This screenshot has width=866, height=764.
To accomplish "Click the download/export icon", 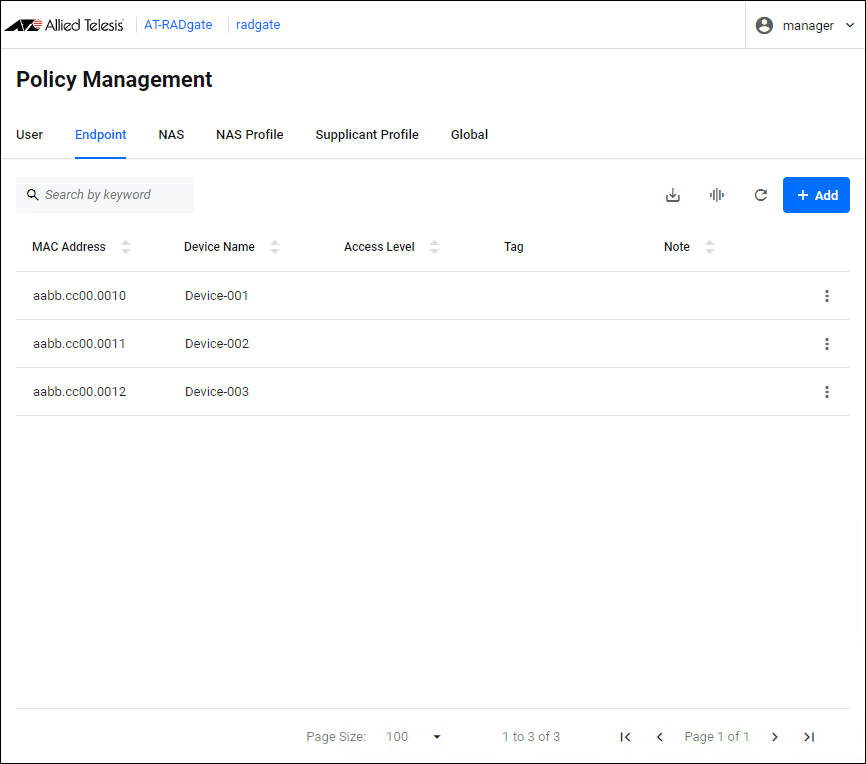I will click(673, 195).
